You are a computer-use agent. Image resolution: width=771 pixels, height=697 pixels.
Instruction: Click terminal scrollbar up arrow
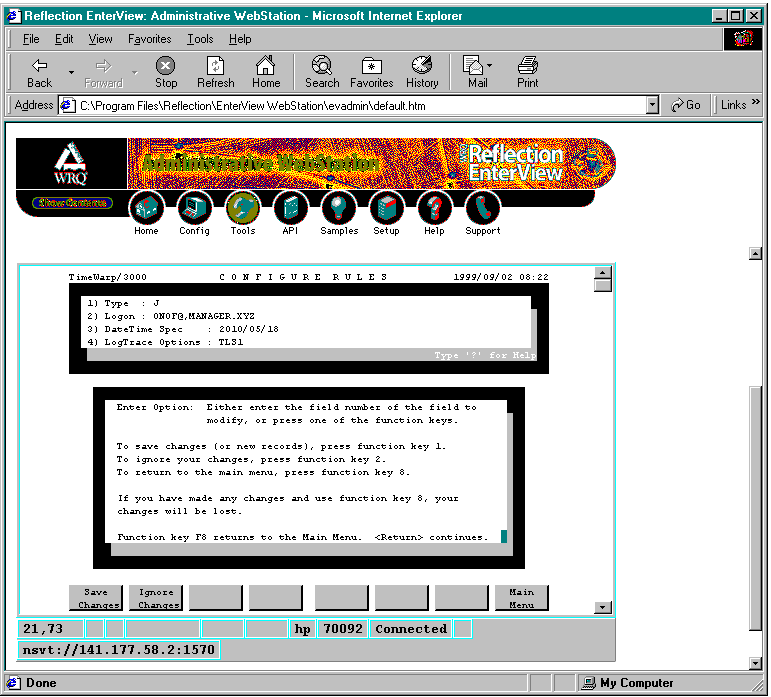tap(602, 272)
